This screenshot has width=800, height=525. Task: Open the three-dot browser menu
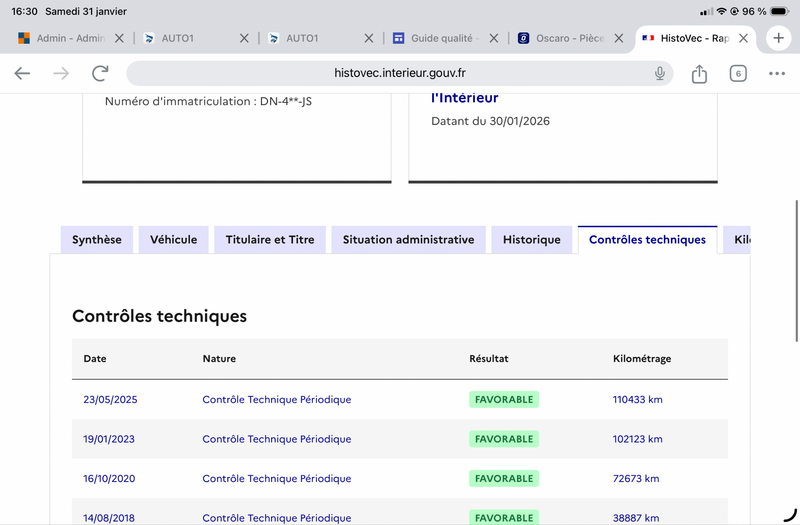777,73
